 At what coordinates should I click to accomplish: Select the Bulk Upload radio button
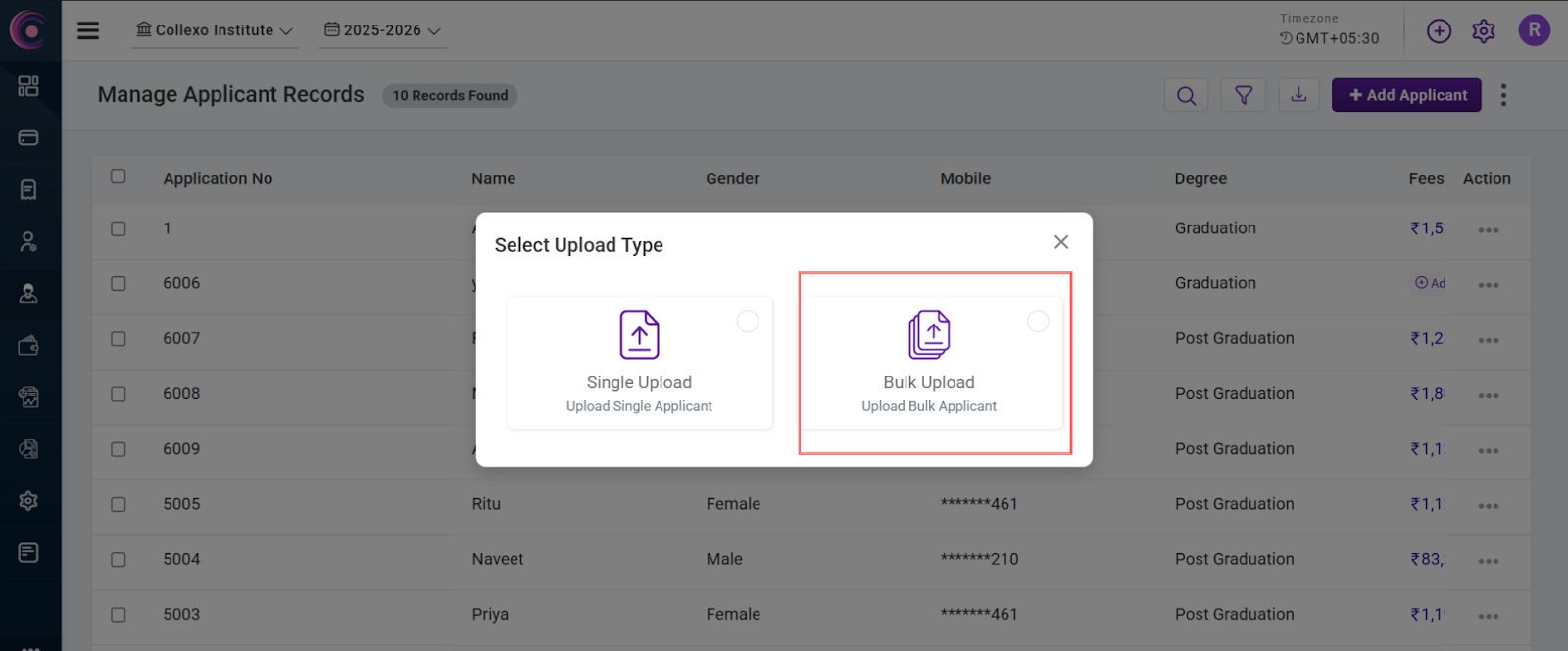tap(1038, 322)
